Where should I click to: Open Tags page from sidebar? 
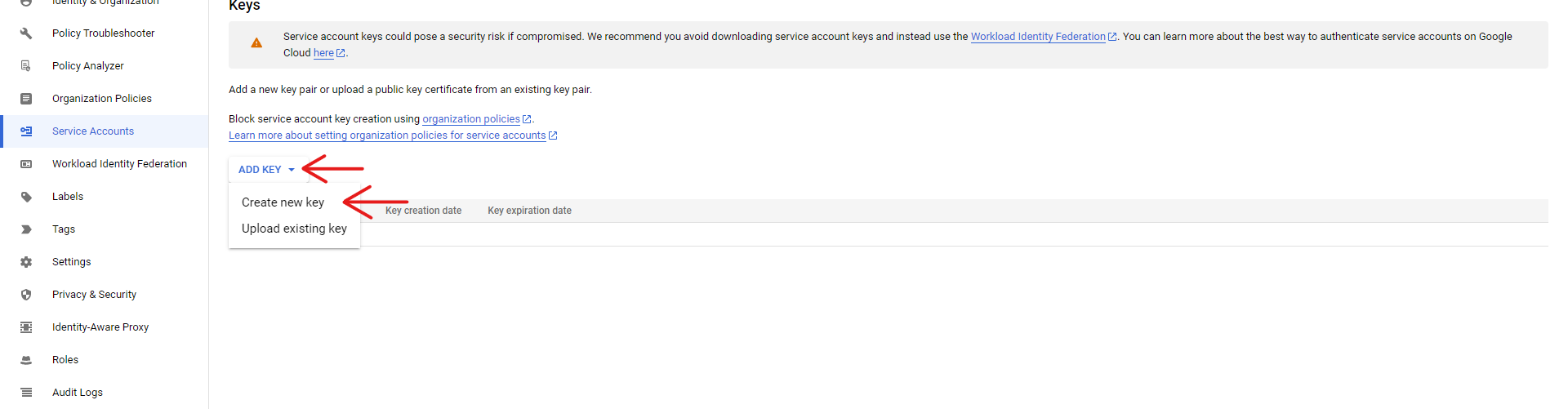pyautogui.click(x=64, y=229)
